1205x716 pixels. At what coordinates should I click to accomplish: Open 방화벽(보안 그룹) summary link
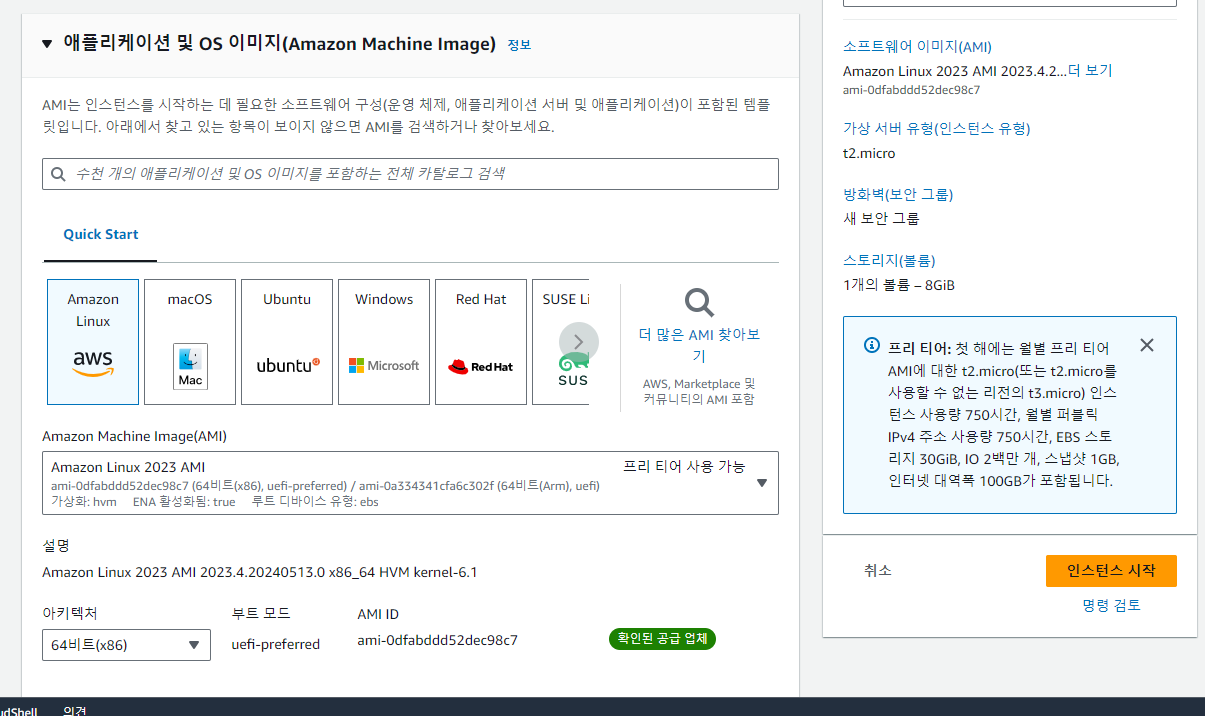click(x=898, y=194)
